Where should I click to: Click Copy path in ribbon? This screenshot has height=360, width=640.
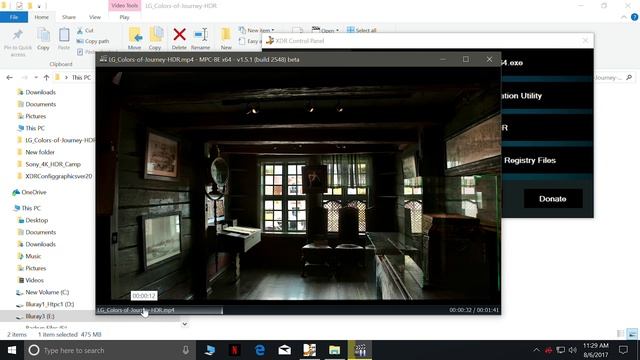[x=93, y=41]
